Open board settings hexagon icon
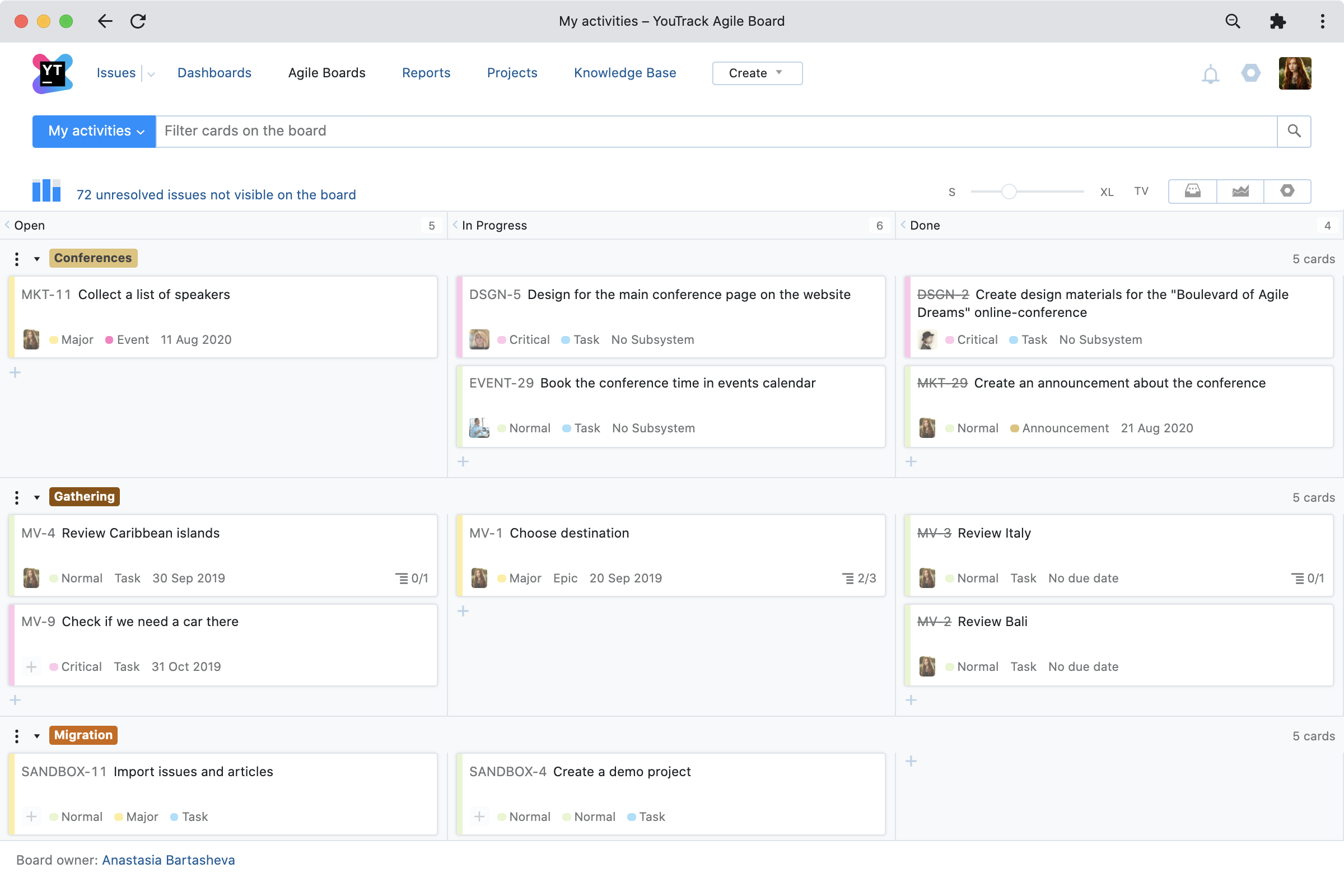This screenshot has width=1344, height=896. (x=1287, y=191)
